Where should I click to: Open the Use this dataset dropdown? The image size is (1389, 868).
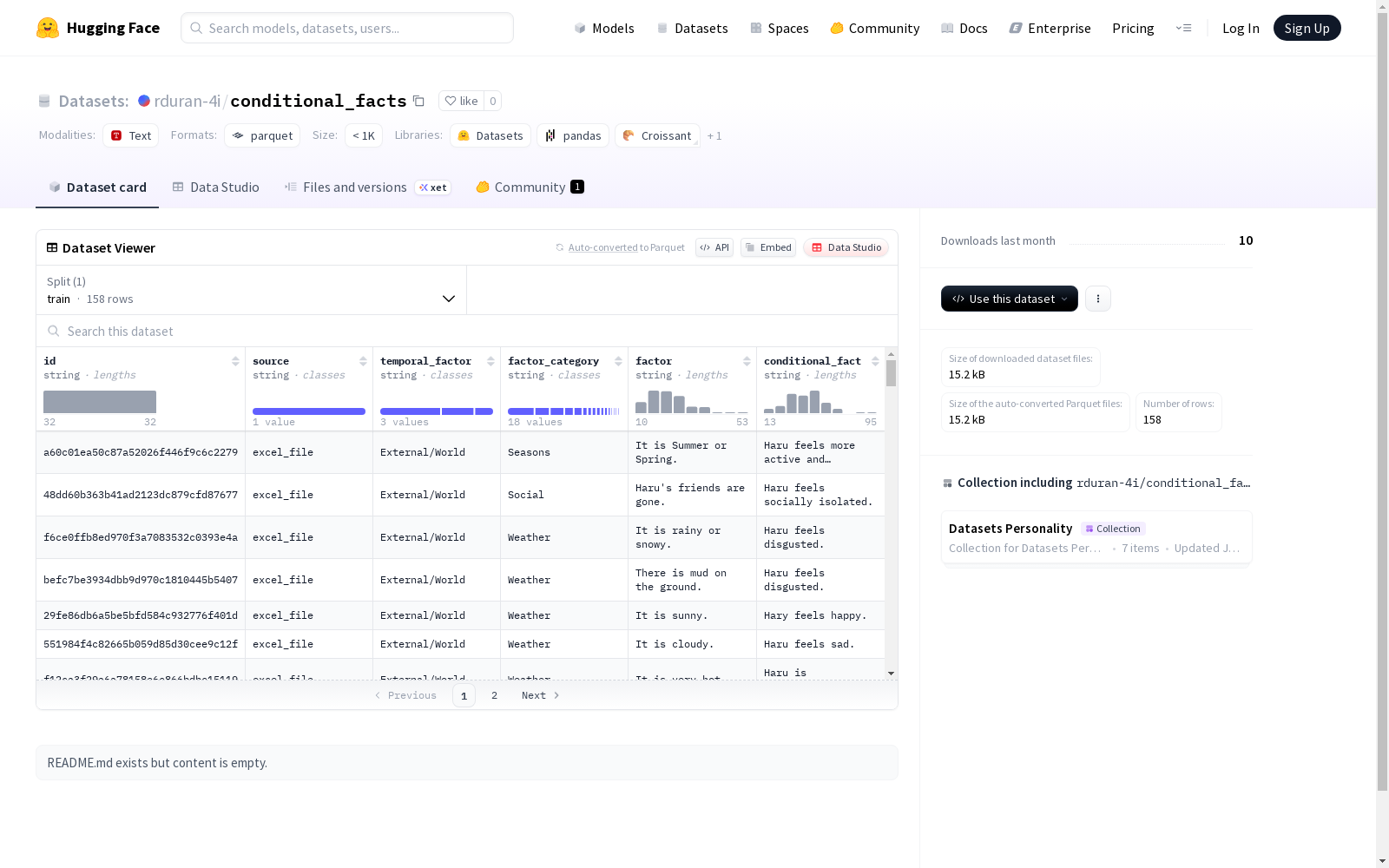(x=1010, y=299)
